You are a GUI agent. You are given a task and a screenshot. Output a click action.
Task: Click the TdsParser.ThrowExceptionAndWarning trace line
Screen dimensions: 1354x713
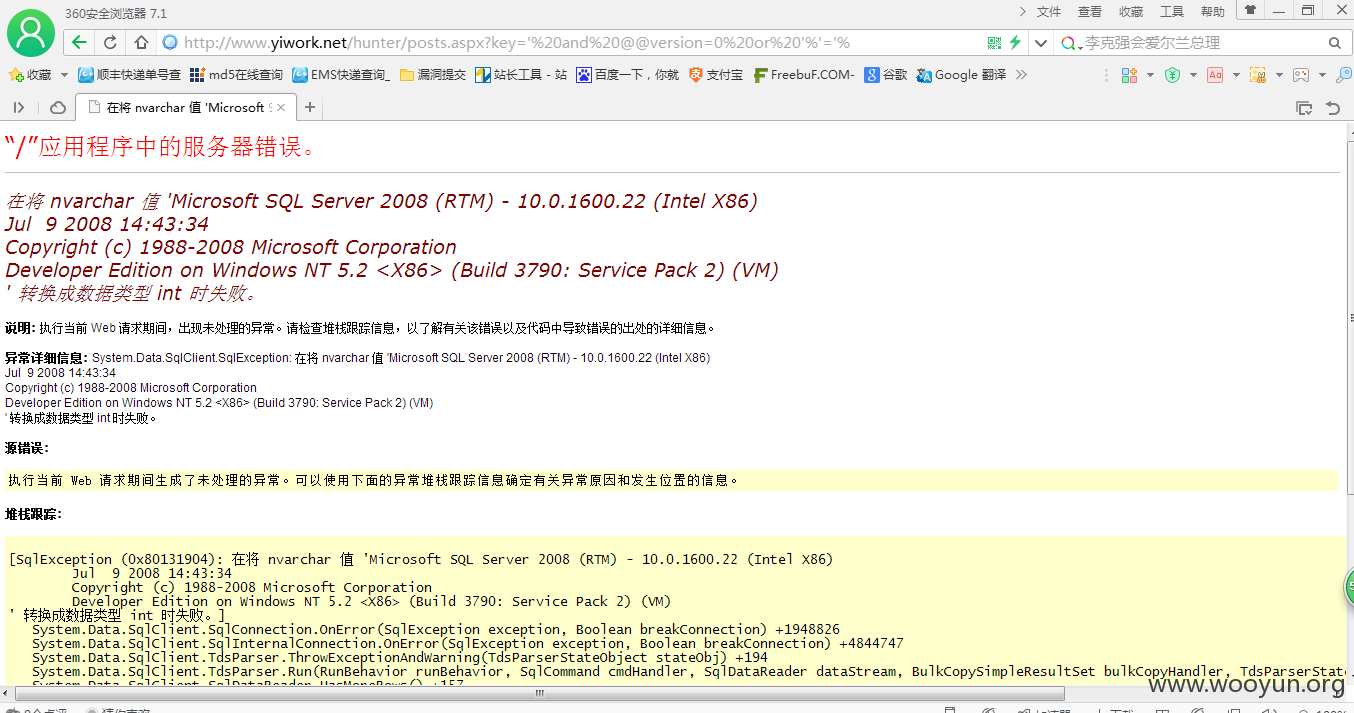(399, 658)
